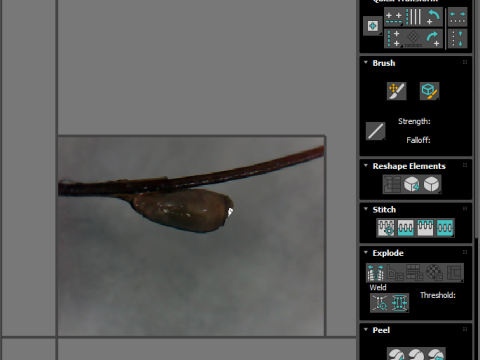Select the Paint Move brush tool

point(396,91)
